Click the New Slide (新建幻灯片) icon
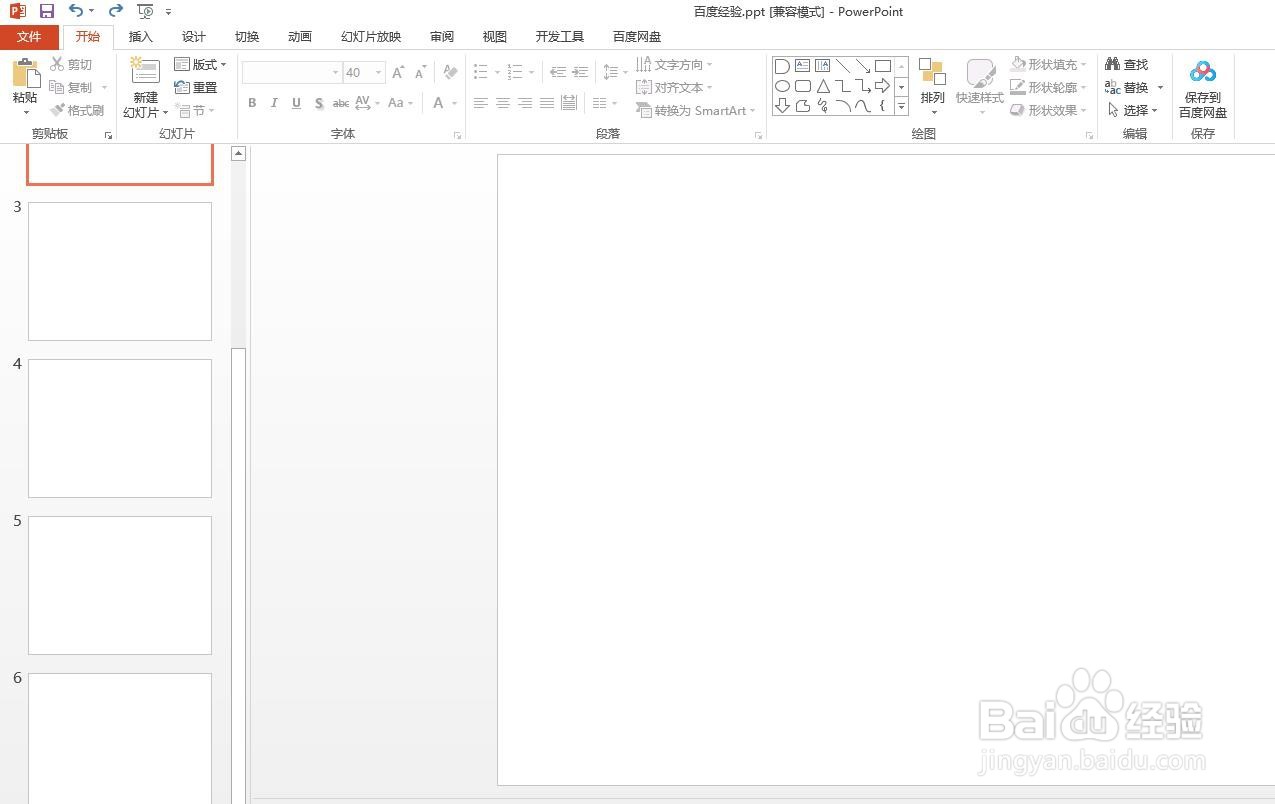This screenshot has height=804, width=1275. point(145,71)
